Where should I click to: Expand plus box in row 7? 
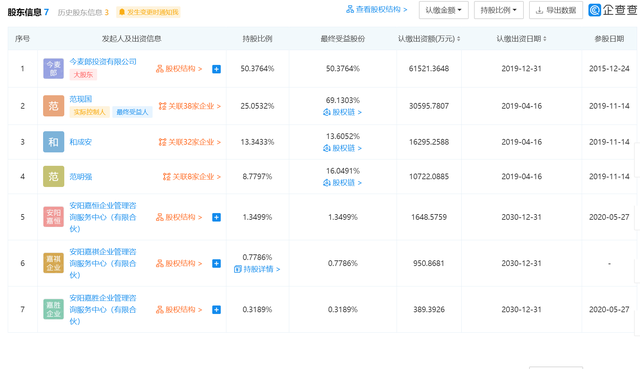(216, 310)
